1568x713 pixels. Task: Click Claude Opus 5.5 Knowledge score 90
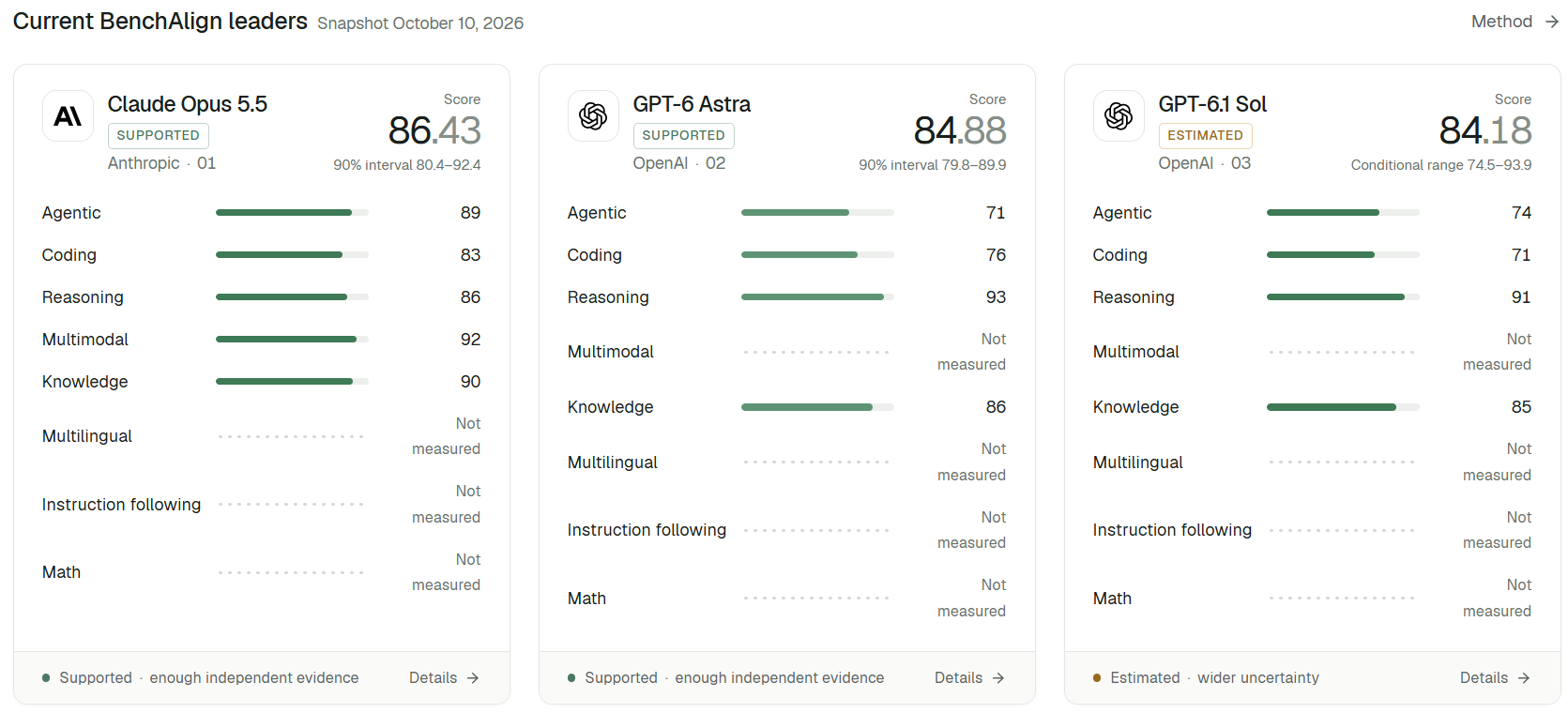point(470,382)
